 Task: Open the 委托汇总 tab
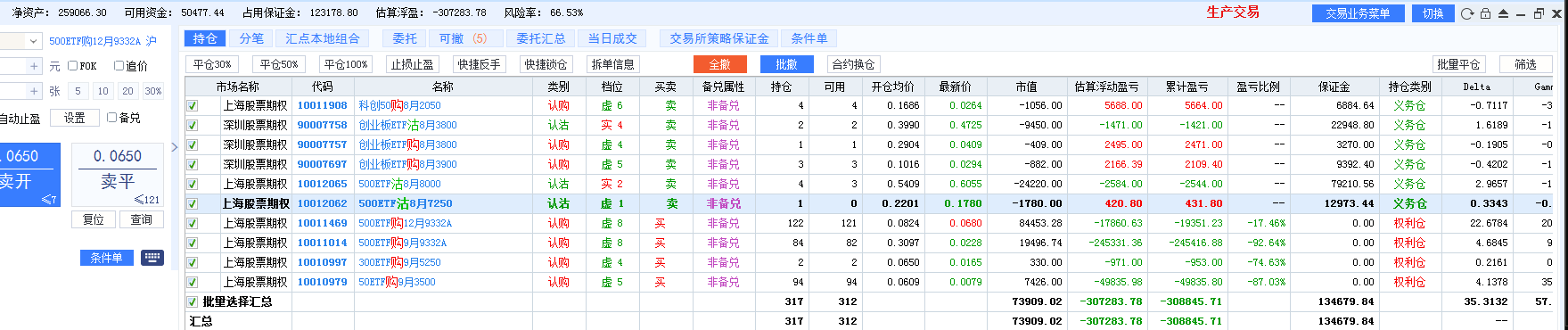click(x=541, y=38)
